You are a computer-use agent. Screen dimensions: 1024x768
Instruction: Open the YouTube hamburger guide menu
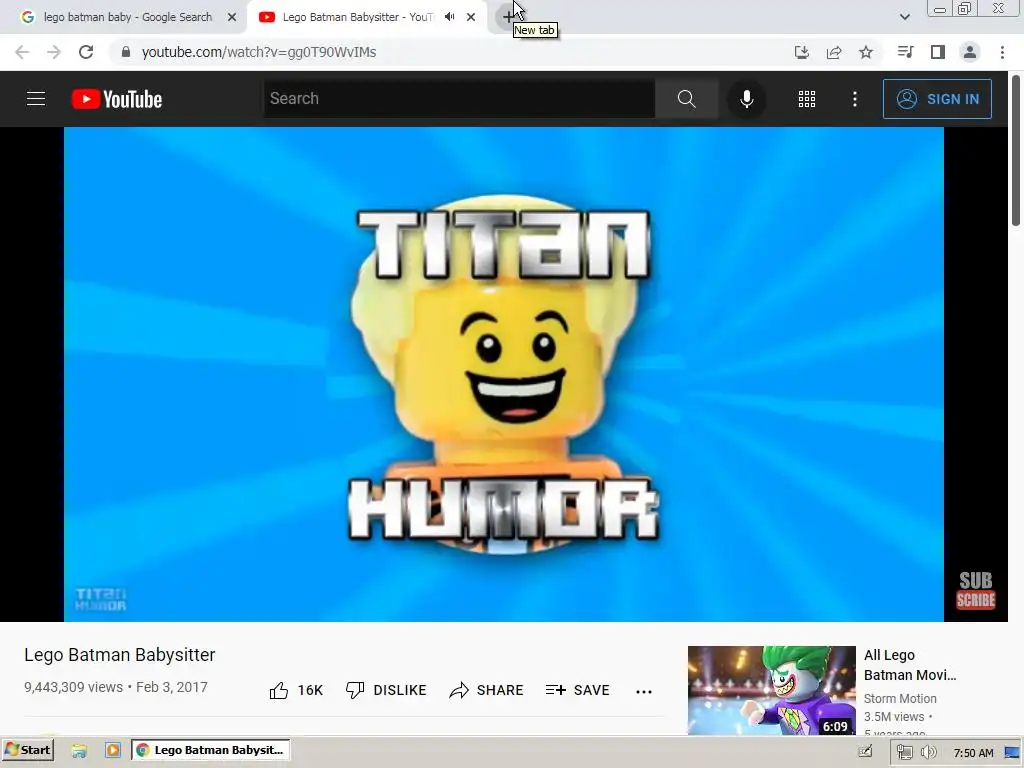pos(36,99)
